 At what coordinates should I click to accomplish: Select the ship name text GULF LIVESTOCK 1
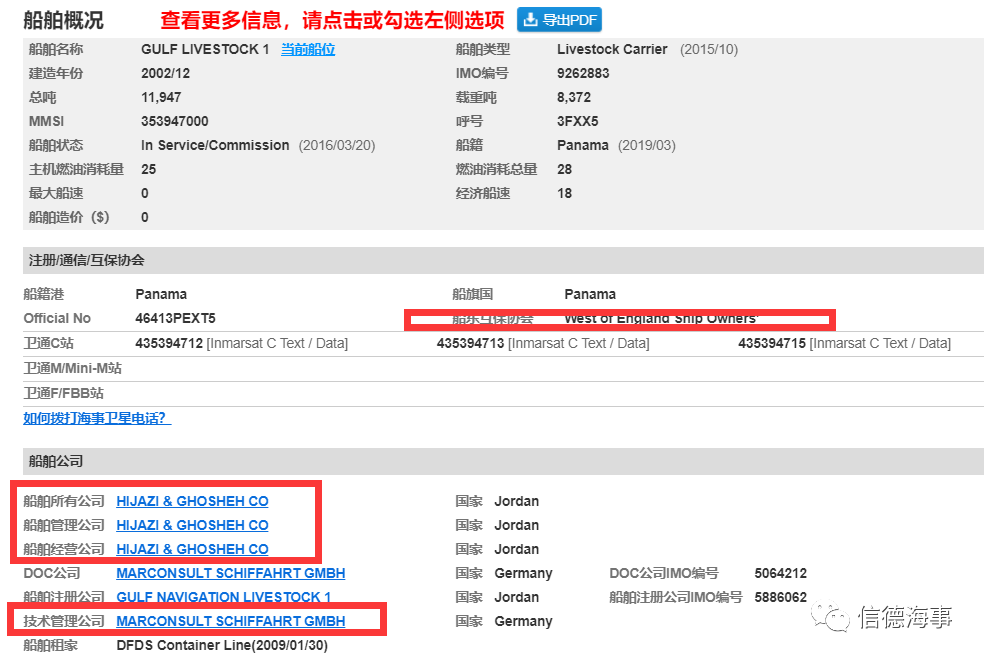tap(205, 50)
